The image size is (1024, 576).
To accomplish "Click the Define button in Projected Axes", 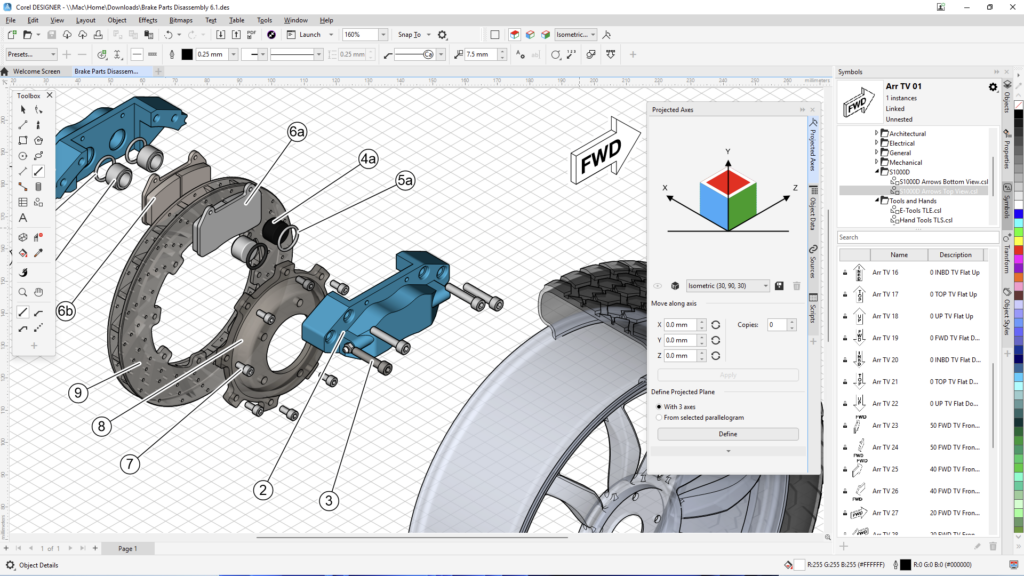I will pos(730,433).
